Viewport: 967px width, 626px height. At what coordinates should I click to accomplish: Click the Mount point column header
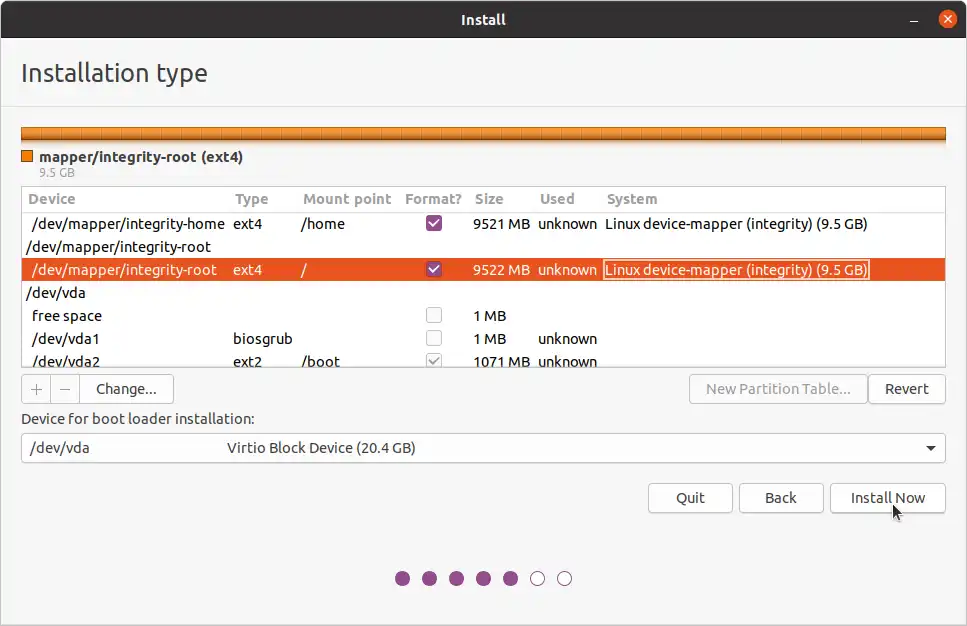pyautogui.click(x=347, y=199)
